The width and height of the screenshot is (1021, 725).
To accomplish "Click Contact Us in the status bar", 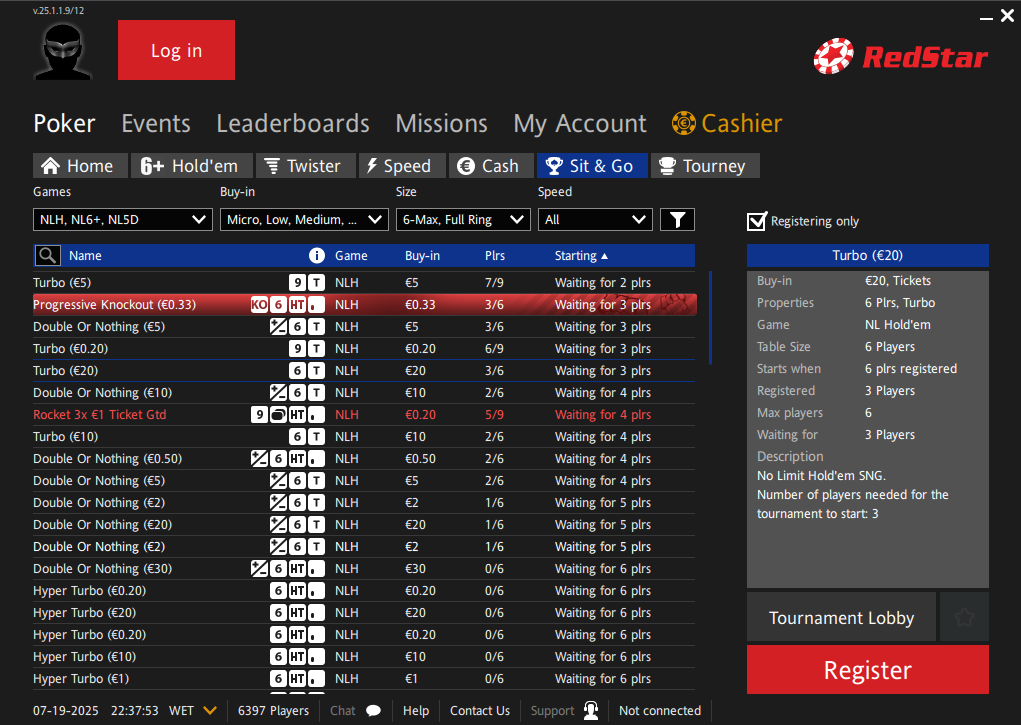I will (x=480, y=711).
